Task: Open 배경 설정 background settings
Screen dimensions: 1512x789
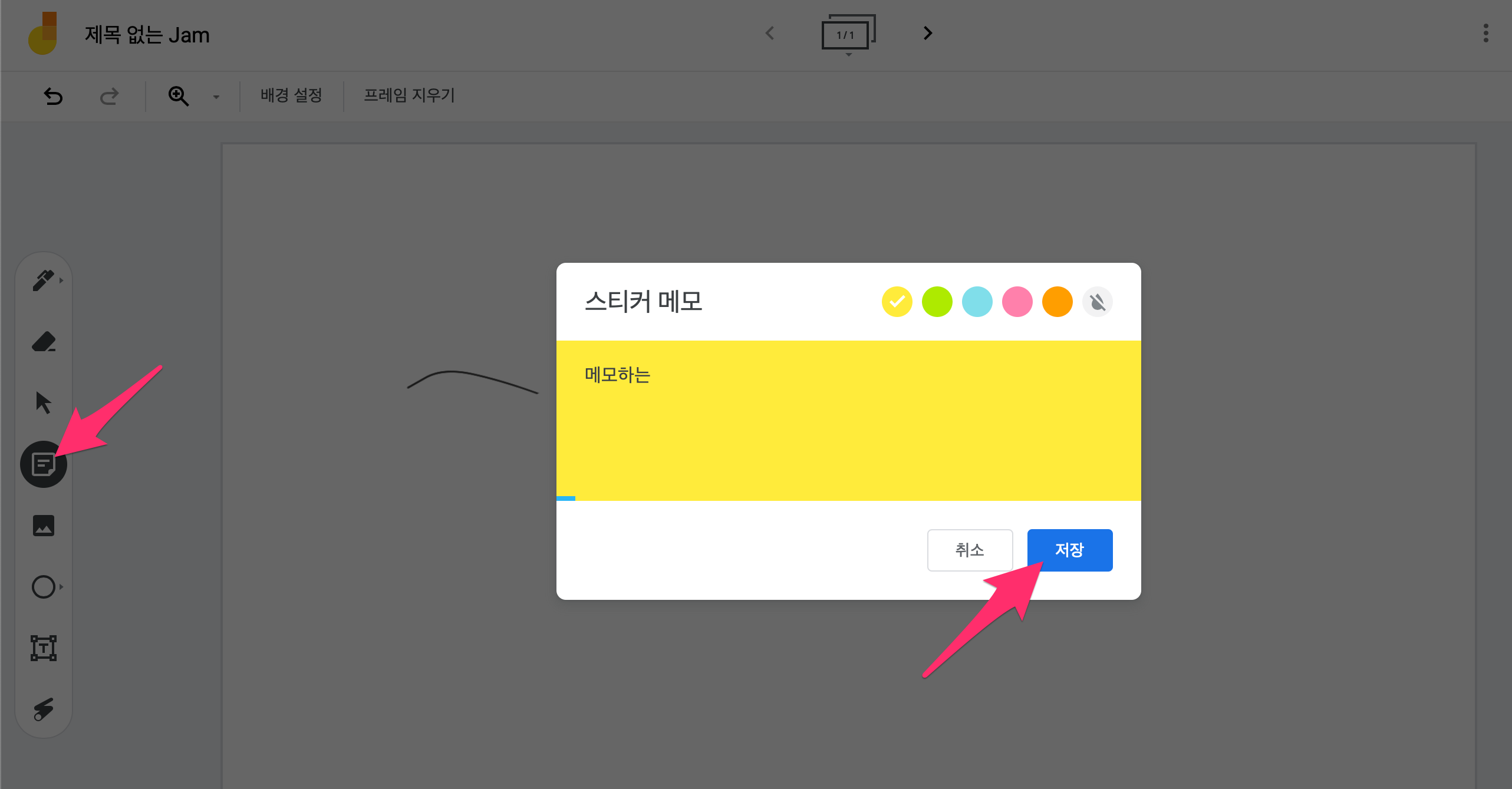Action: [x=291, y=95]
